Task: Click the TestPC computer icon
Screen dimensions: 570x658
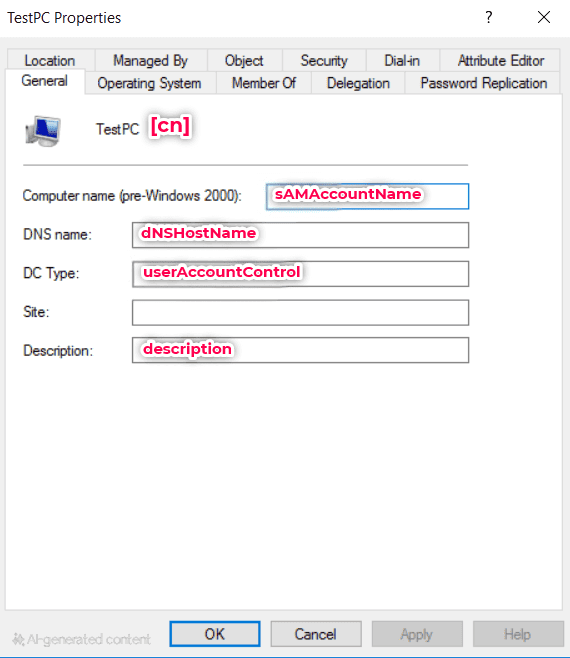Action: (43, 131)
